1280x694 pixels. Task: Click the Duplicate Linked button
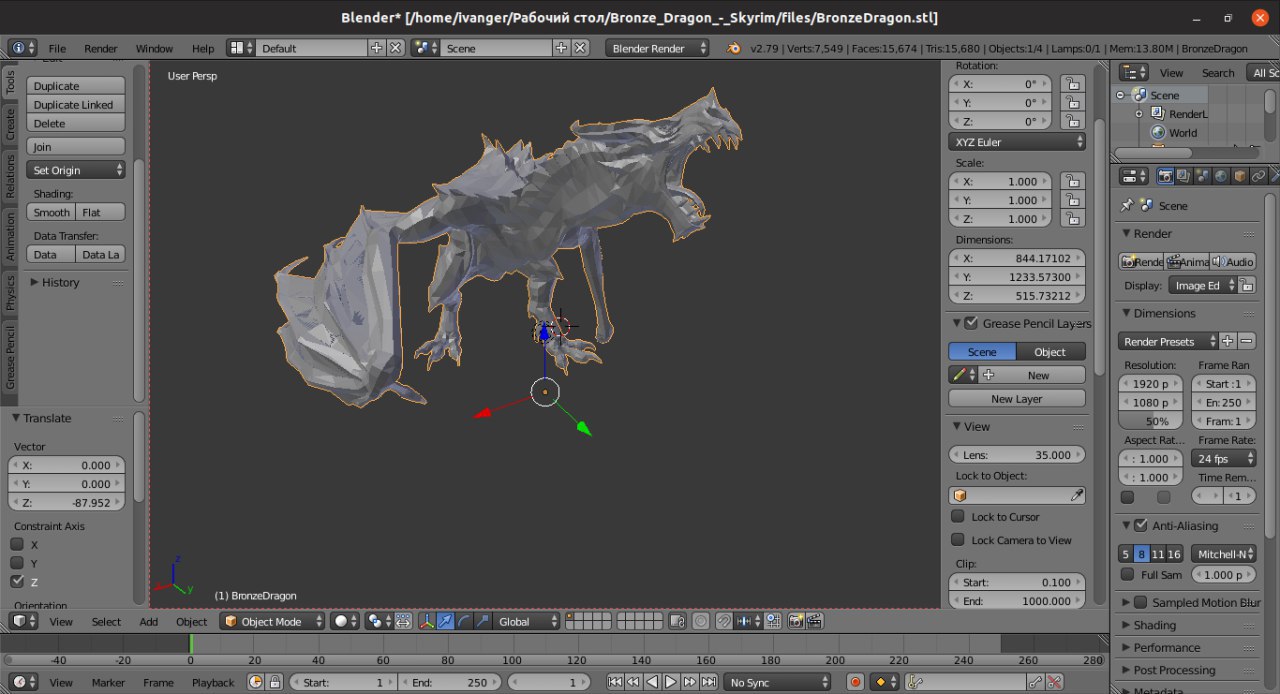pos(76,105)
